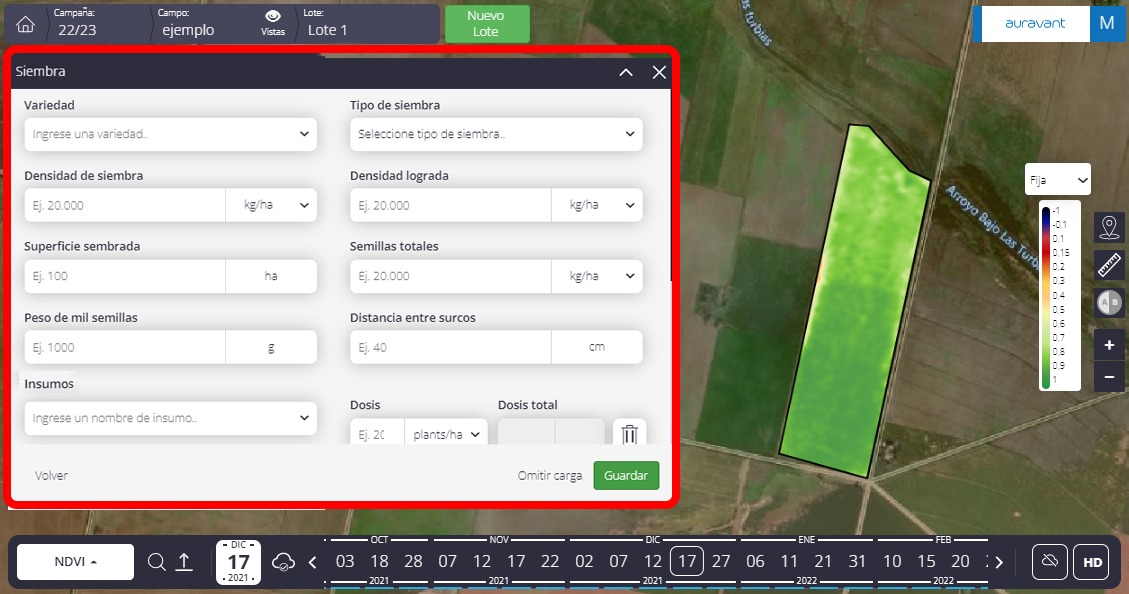The image size is (1129, 594).
Task: Focus the Densidad de siembra input
Action: click(125, 205)
